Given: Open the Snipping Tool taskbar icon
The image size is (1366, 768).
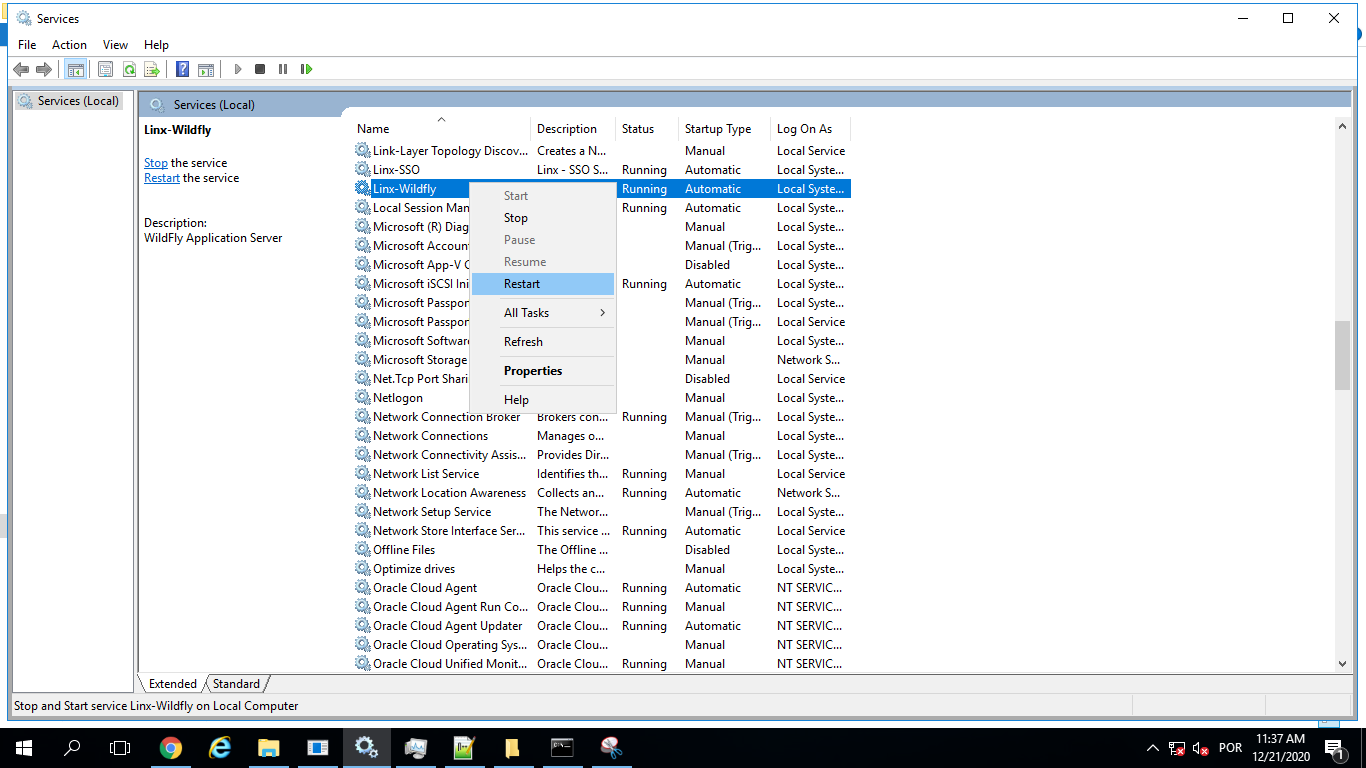Looking at the screenshot, I should (611, 748).
